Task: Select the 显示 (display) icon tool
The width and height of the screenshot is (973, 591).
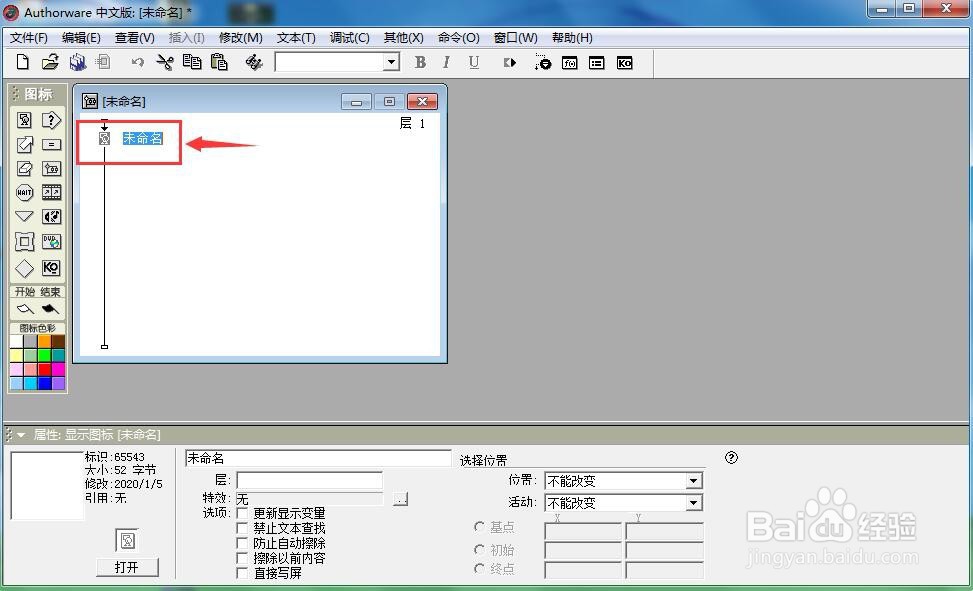Action: point(24,120)
